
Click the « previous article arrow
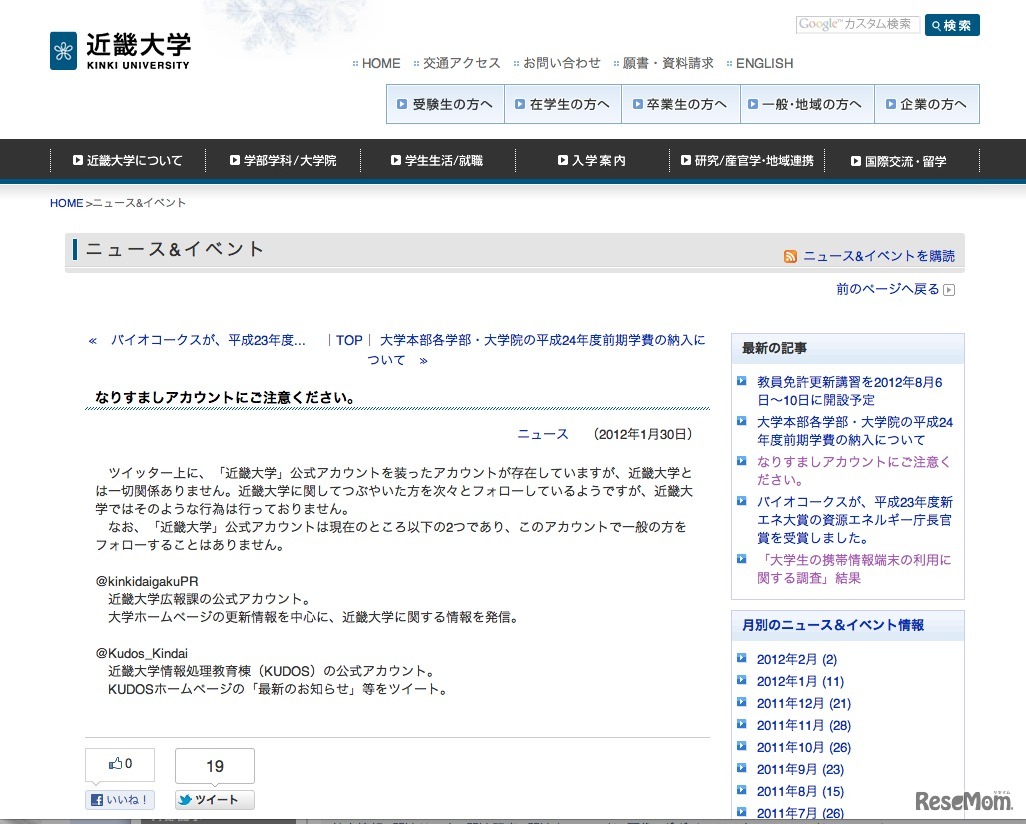click(x=93, y=340)
